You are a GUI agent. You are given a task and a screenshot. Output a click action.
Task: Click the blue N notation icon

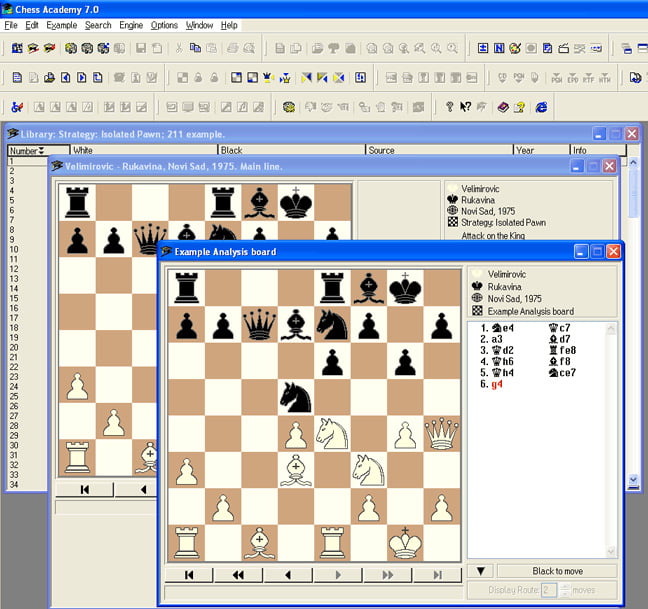tap(499, 48)
